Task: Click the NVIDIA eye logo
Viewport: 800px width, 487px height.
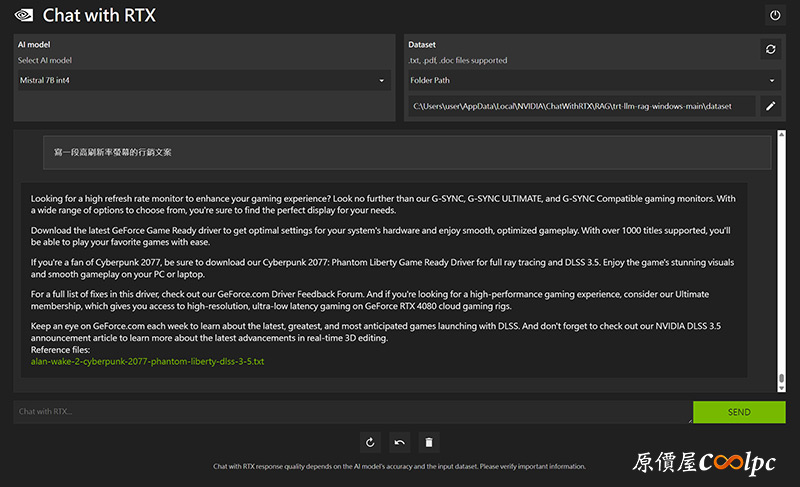Action: pyautogui.click(x=23, y=15)
